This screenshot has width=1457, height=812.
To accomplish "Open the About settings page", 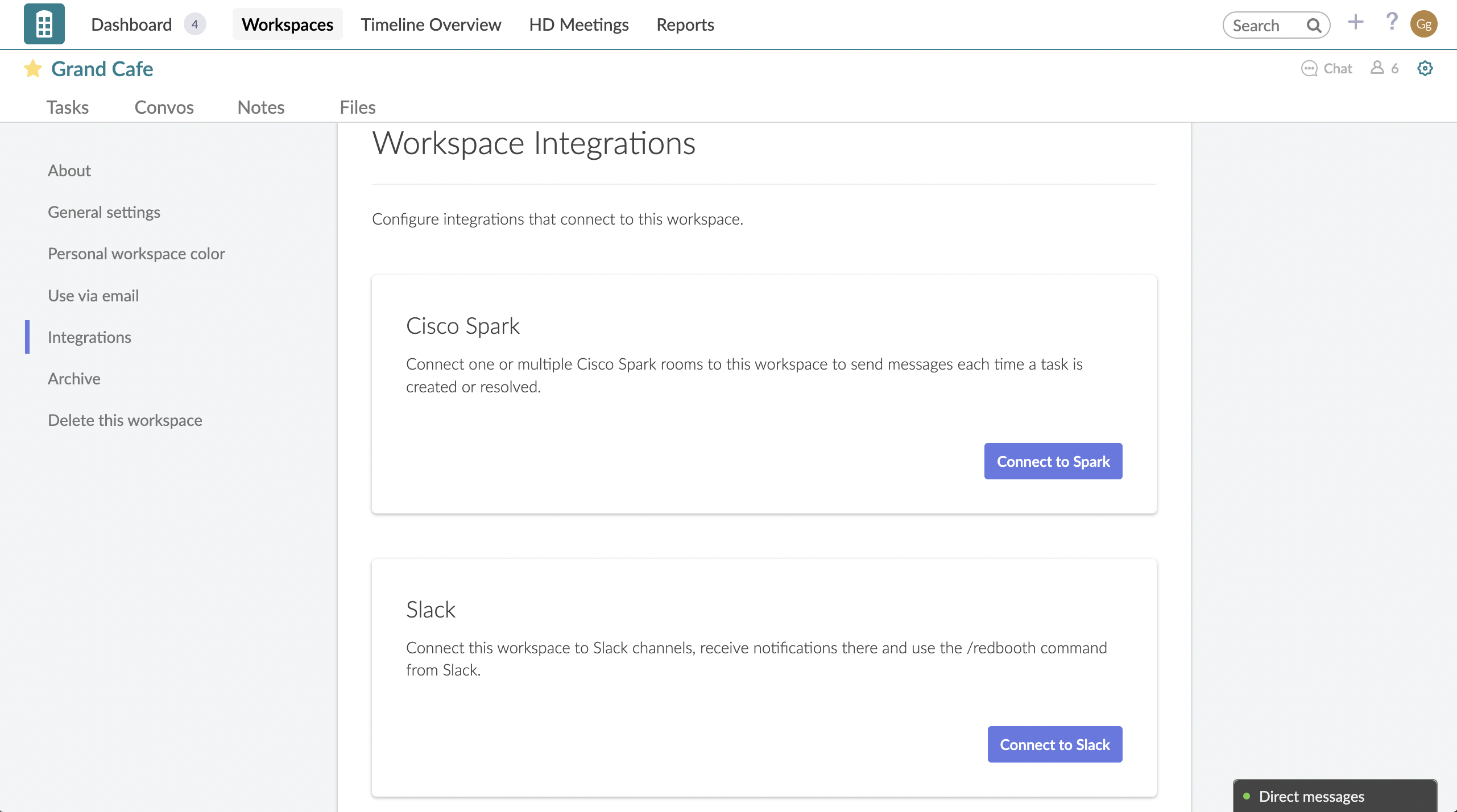I will pyautogui.click(x=69, y=171).
